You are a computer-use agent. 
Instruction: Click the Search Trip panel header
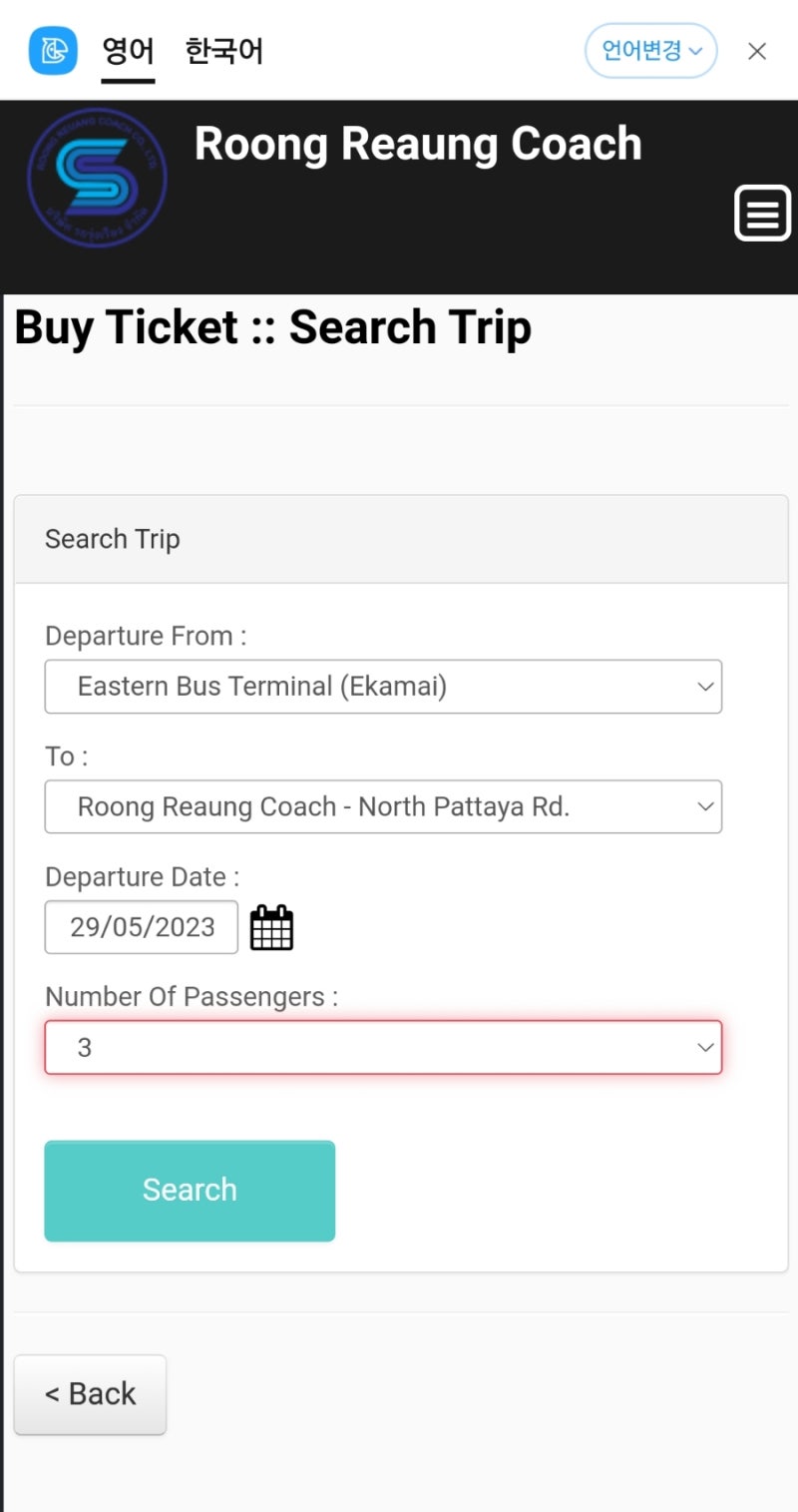coord(401,539)
